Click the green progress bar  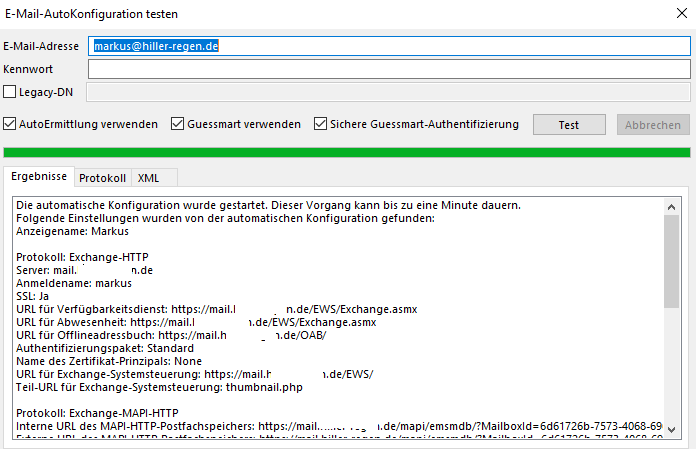coord(347,152)
